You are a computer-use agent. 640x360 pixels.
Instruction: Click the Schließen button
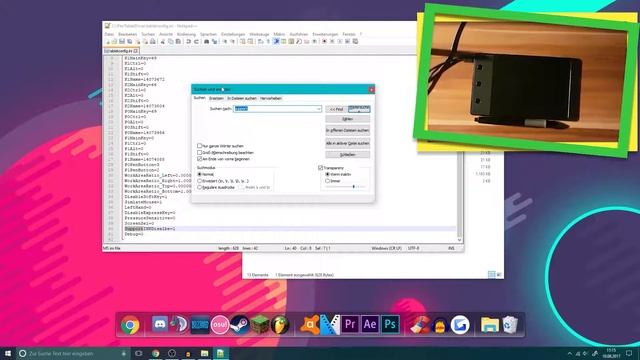coord(348,155)
